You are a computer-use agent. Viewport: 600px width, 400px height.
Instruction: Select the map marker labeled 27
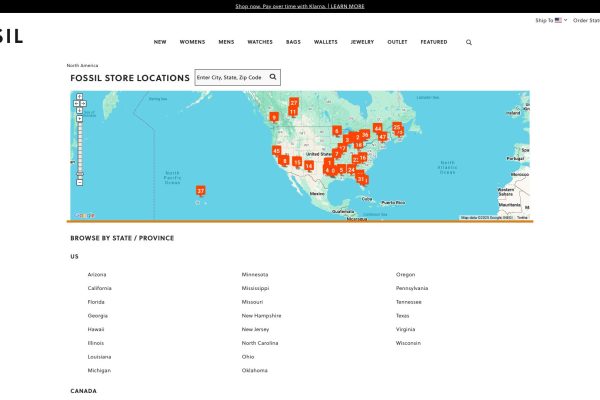click(x=293, y=103)
